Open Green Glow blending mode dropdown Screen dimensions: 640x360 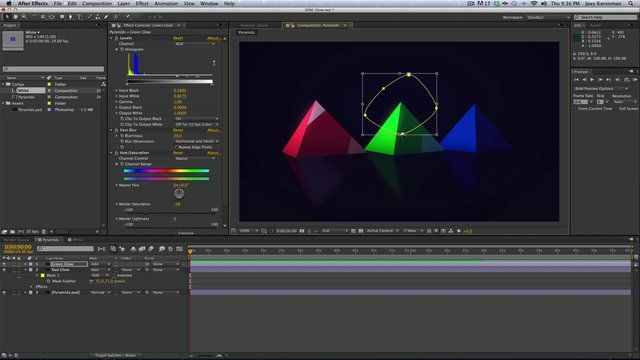click(100, 264)
